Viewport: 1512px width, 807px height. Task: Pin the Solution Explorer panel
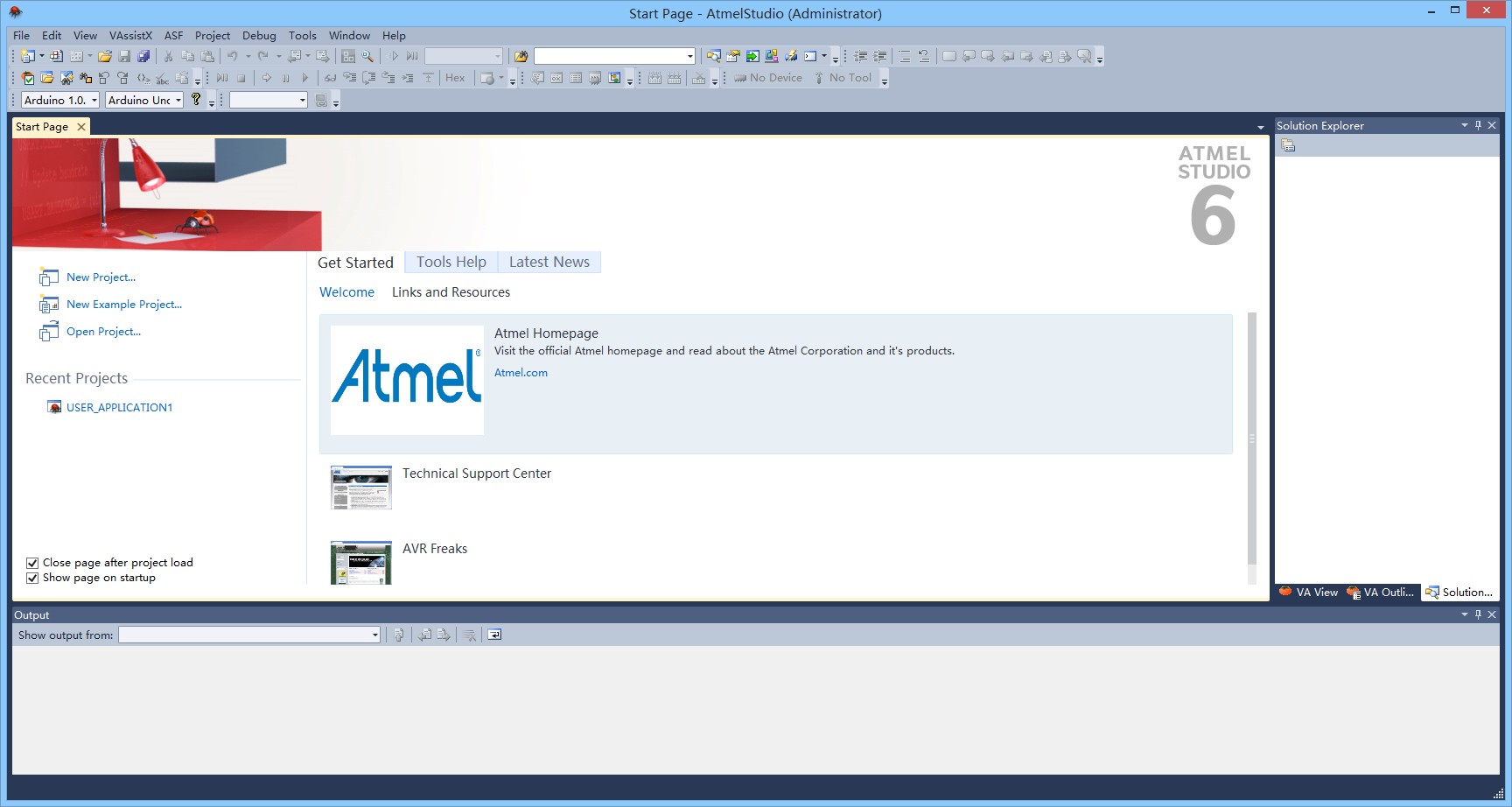(x=1478, y=125)
